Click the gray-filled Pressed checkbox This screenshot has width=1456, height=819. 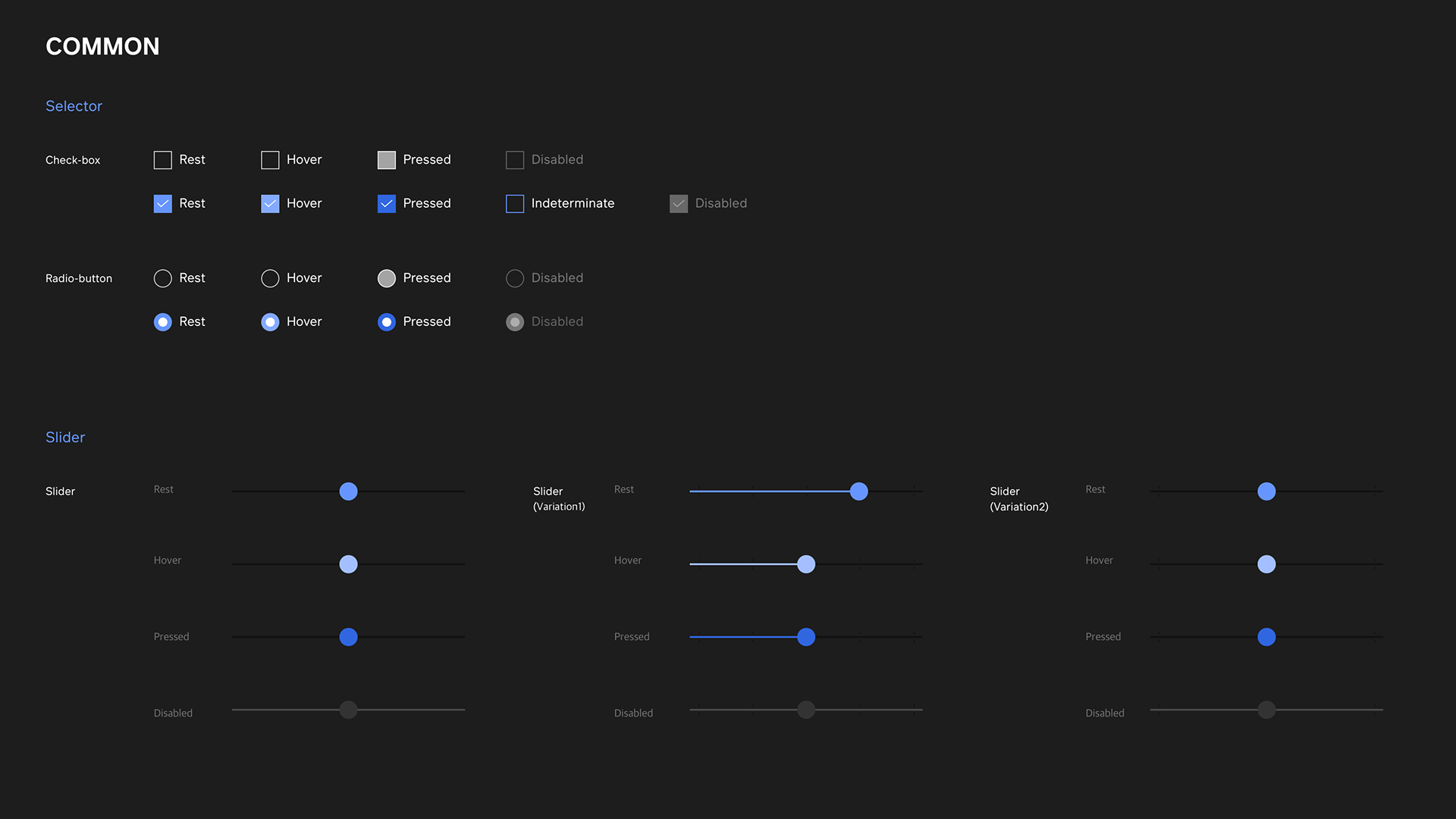(387, 160)
